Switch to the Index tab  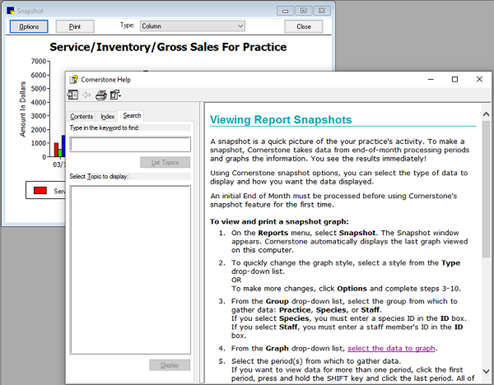tap(107, 116)
